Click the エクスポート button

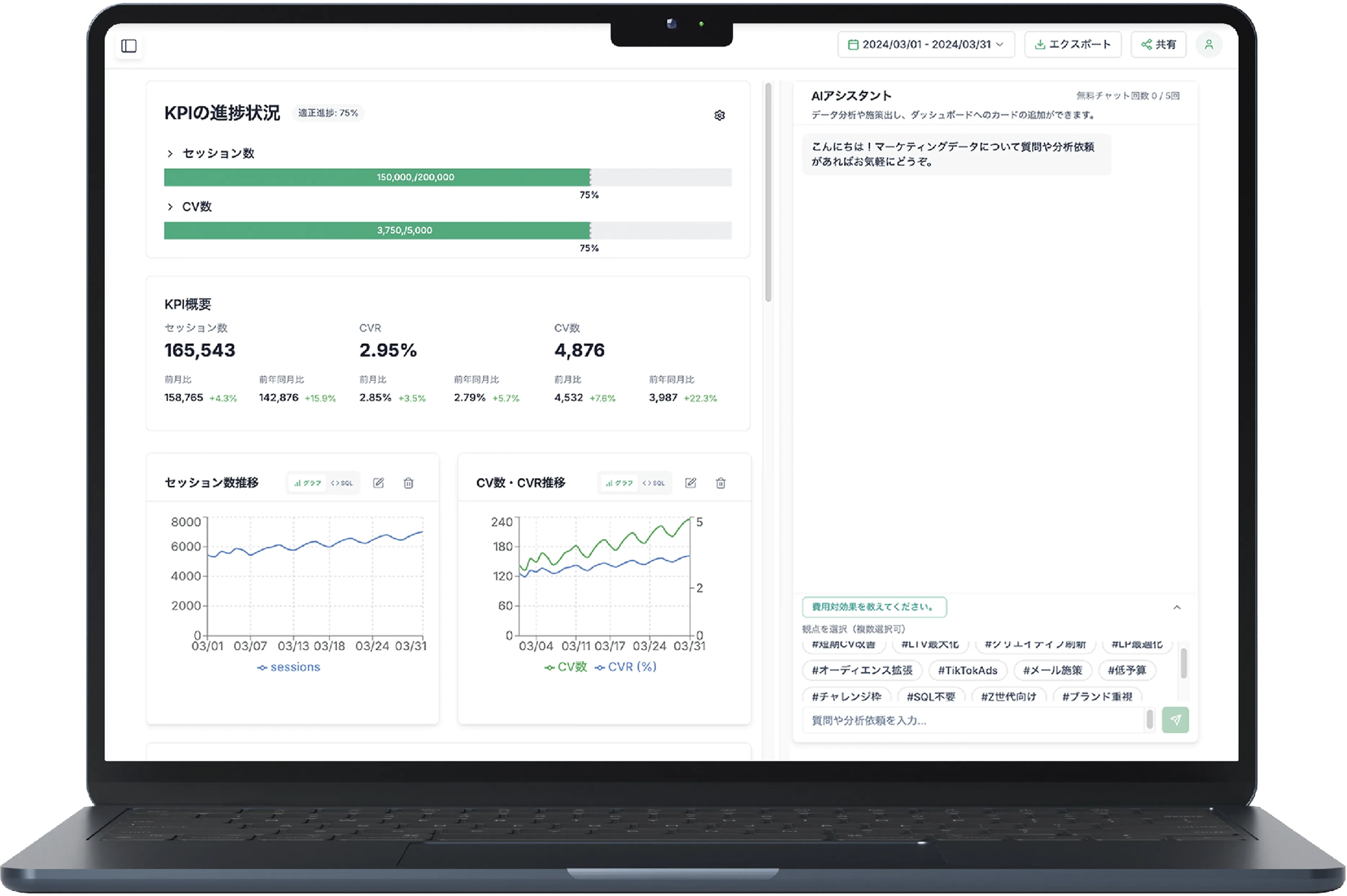pos(1073,45)
